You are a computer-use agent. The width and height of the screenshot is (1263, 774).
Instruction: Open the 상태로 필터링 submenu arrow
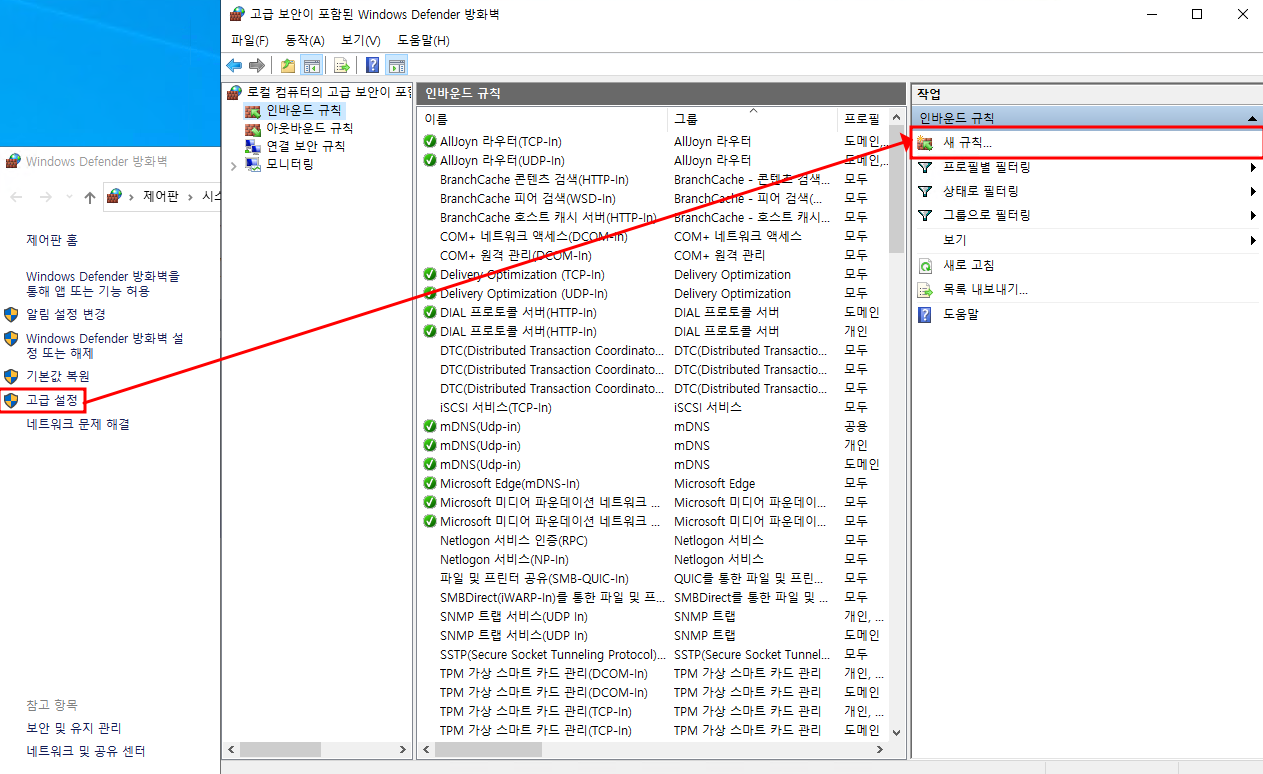(1253, 191)
